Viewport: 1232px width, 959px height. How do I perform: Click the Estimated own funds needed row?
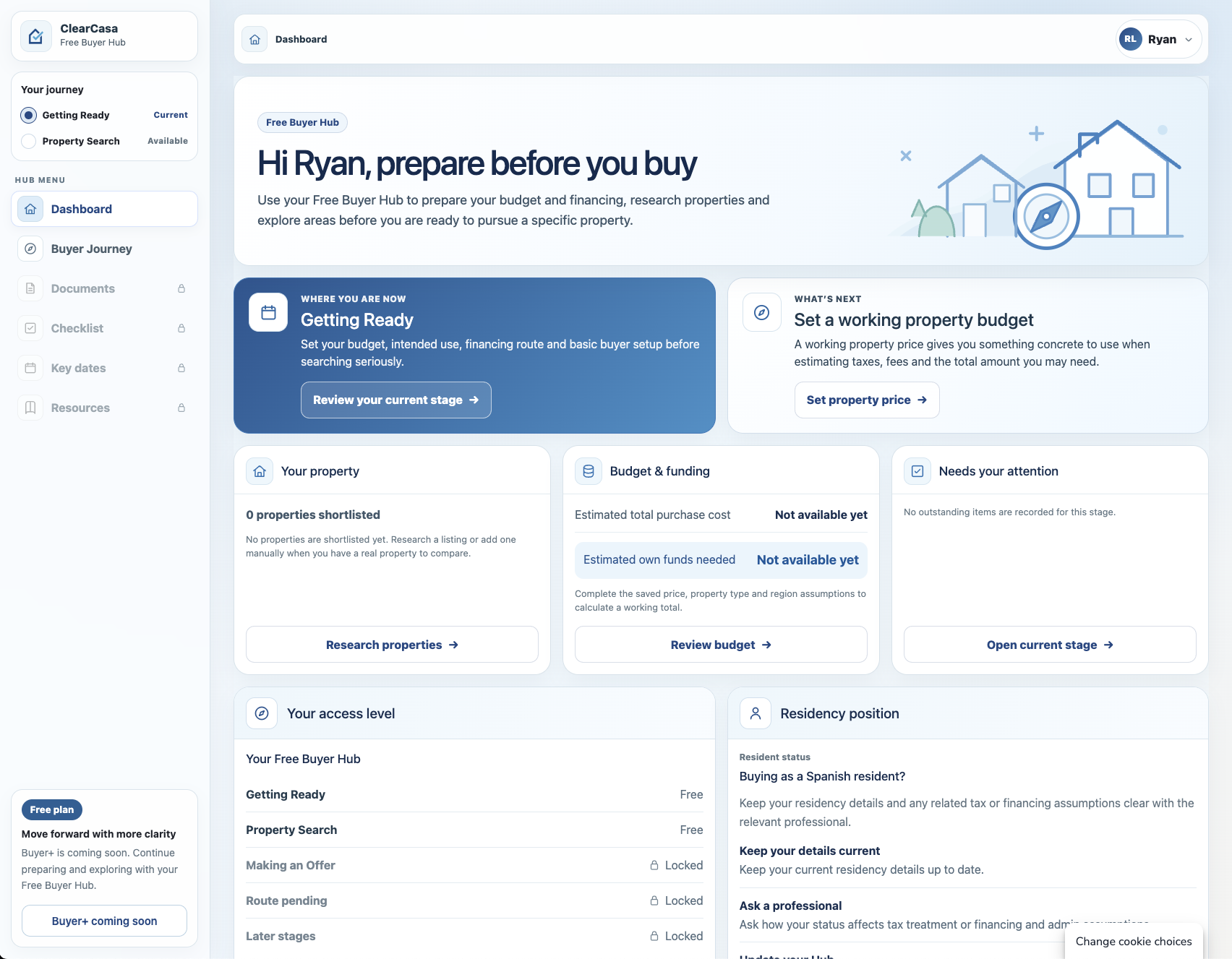click(721, 560)
